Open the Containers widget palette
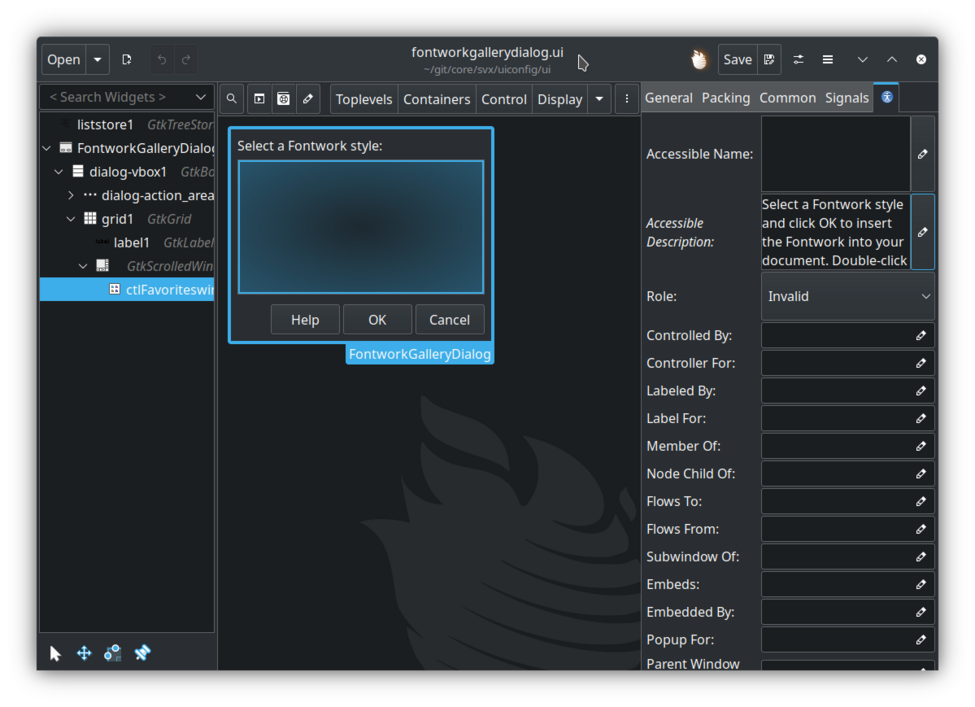 (436, 99)
